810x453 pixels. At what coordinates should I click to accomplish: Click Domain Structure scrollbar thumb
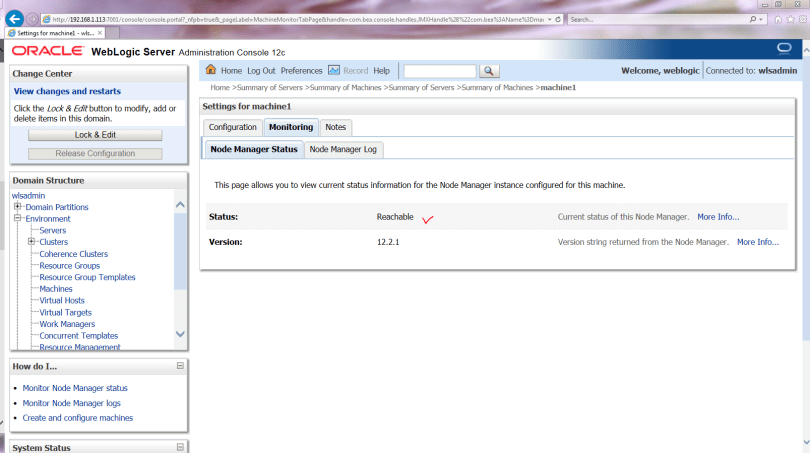point(180,251)
